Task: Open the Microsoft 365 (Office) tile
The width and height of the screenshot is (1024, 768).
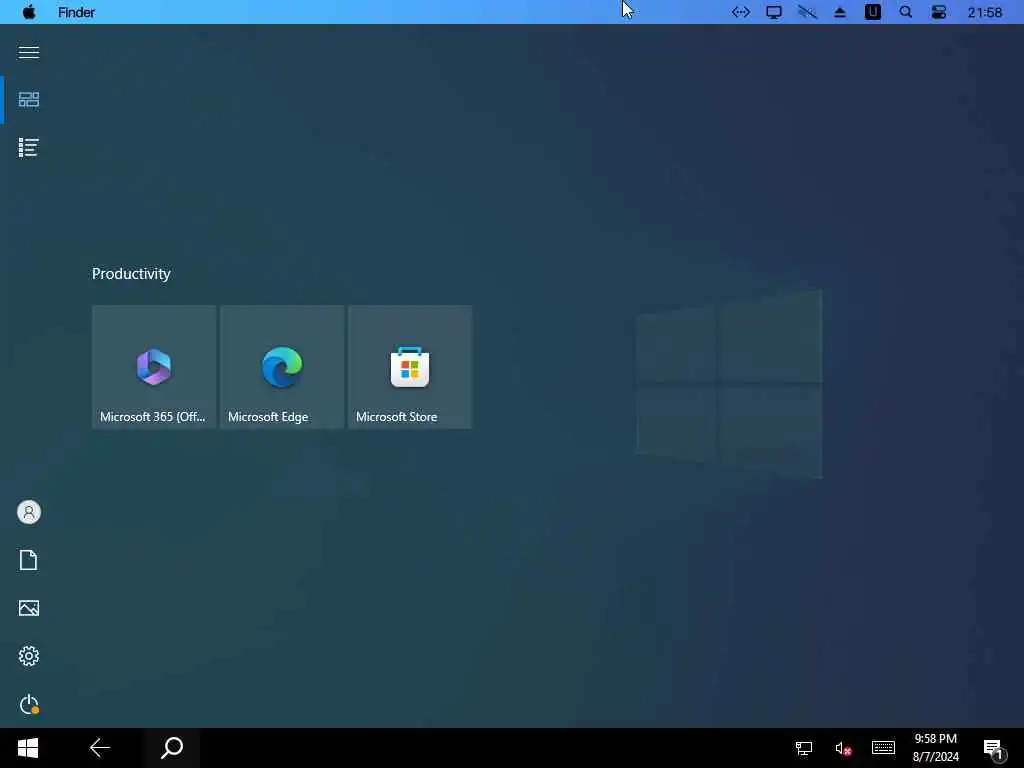Action: [x=154, y=367]
